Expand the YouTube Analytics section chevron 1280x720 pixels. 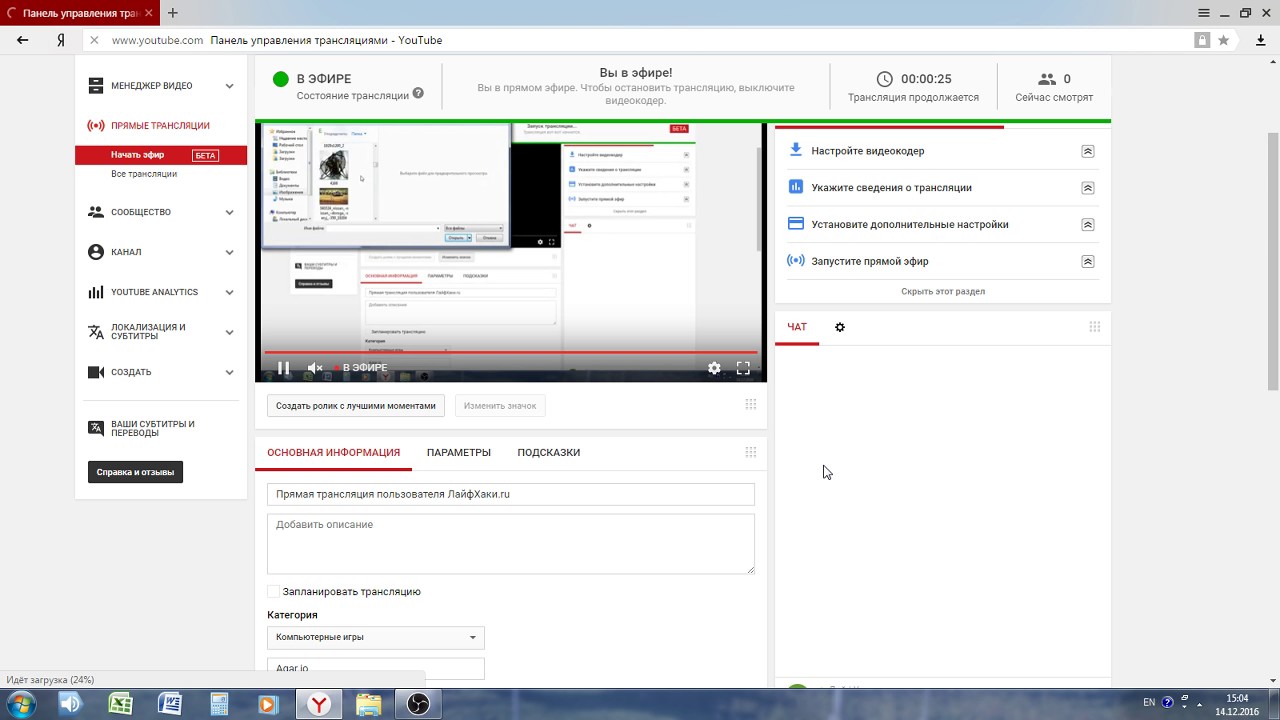[229, 292]
